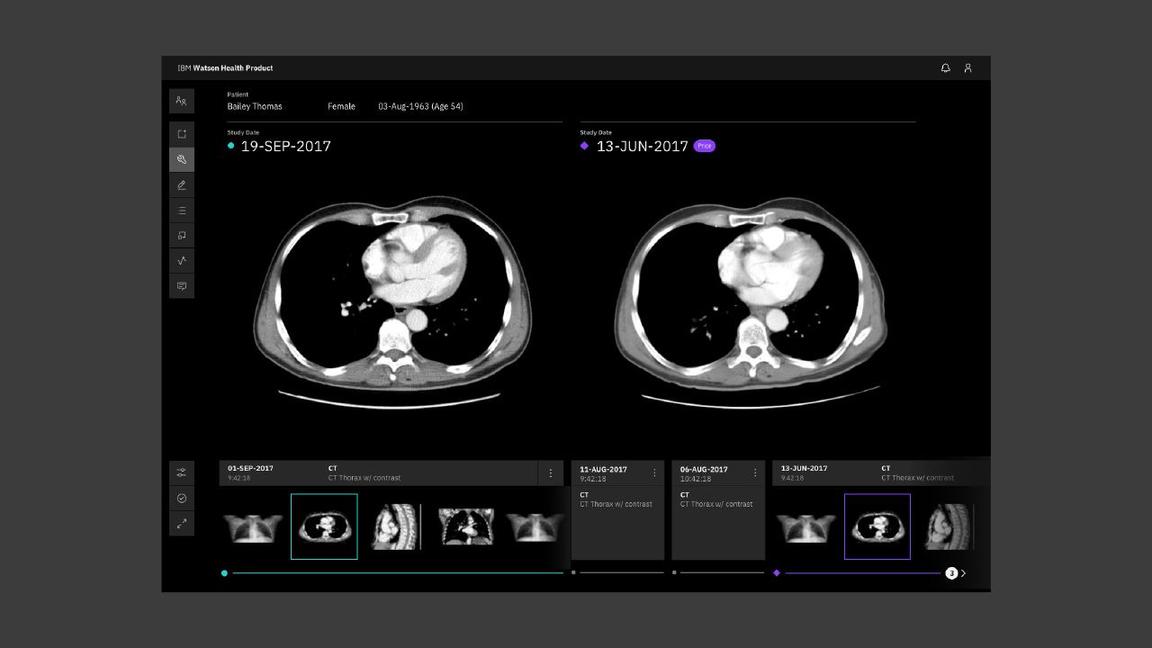This screenshot has height=648, width=1152.
Task: Open options menu for the 01-SEP-2017 study
Action: click(548, 470)
